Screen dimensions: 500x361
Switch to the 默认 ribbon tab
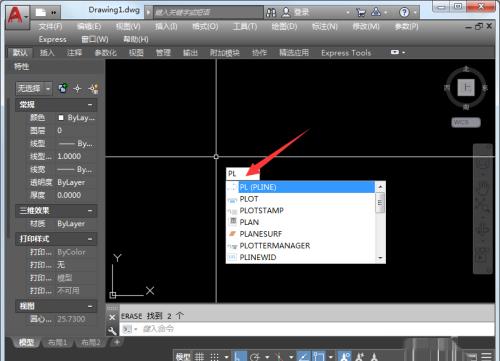click(20, 52)
